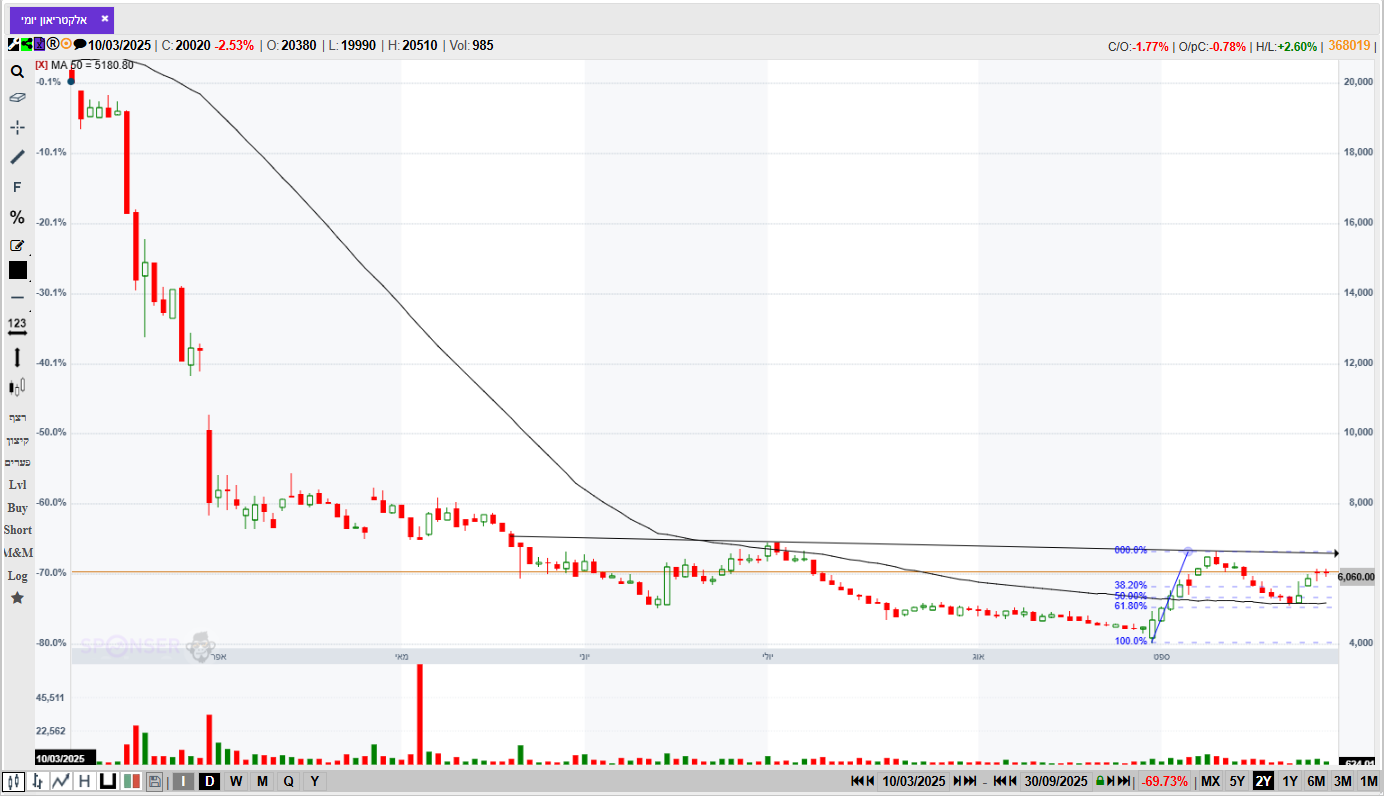Close the אלקטריאון יומי chart tab
1385x797 pixels.
[x=105, y=18]
